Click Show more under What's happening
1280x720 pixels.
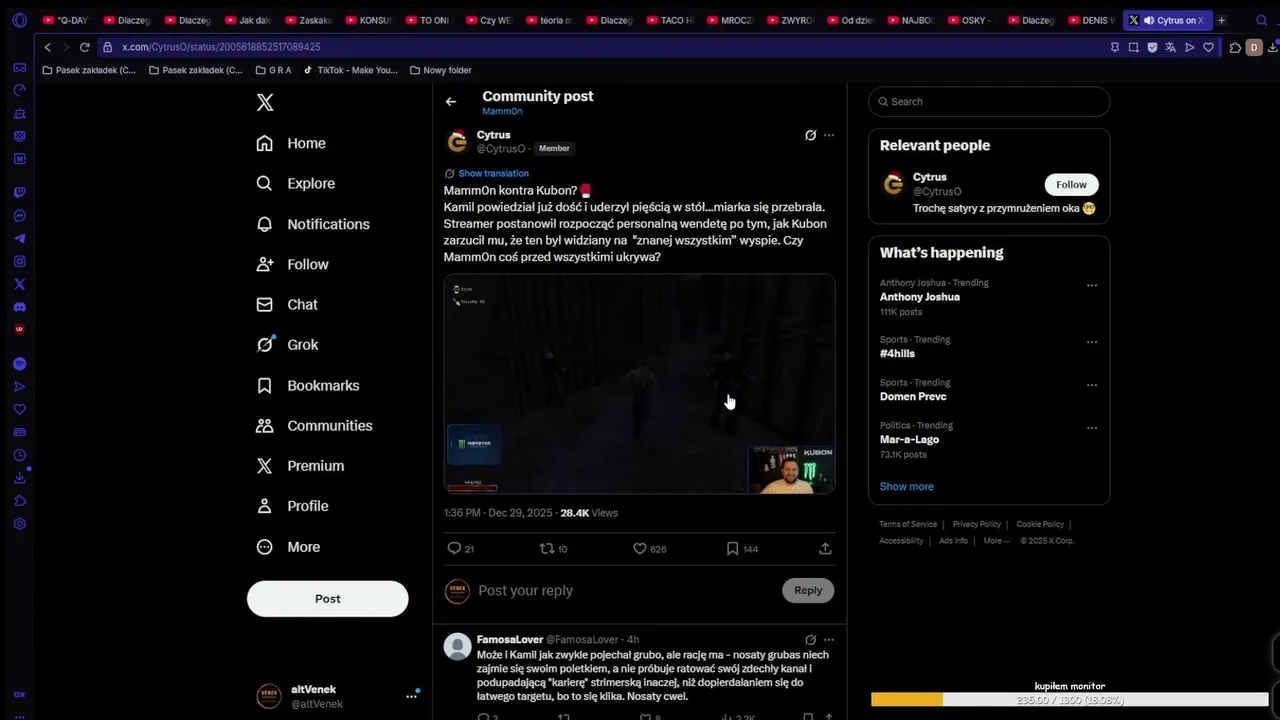907,486
